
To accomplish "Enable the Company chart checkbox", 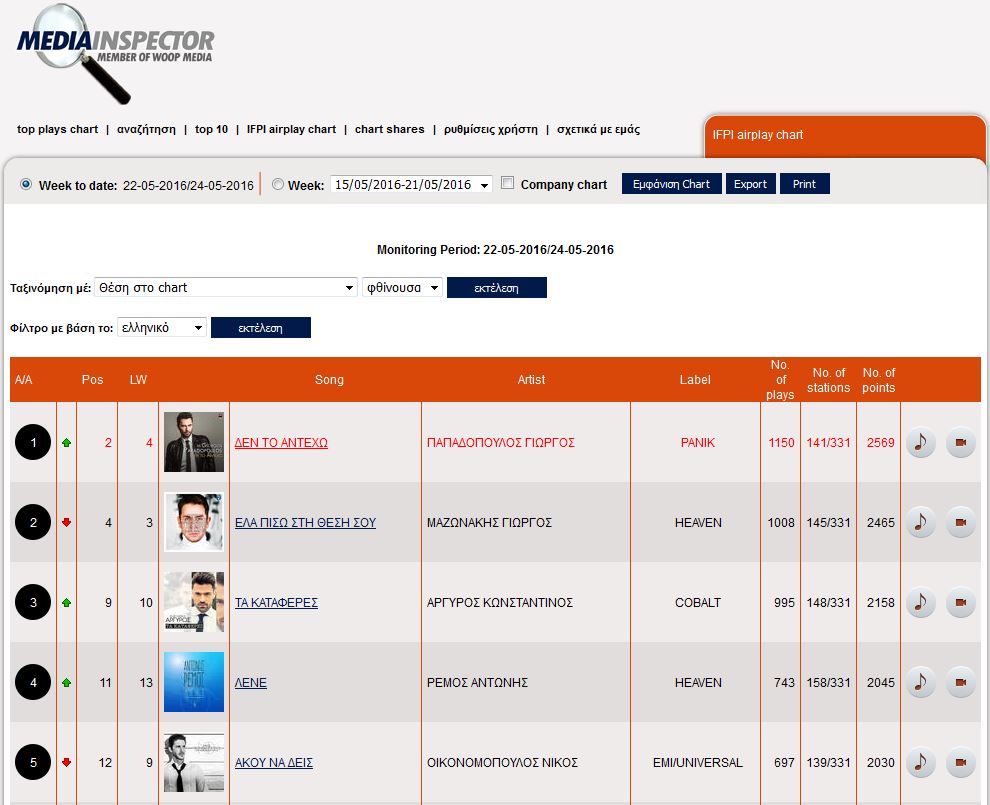I will coord(508,184).
